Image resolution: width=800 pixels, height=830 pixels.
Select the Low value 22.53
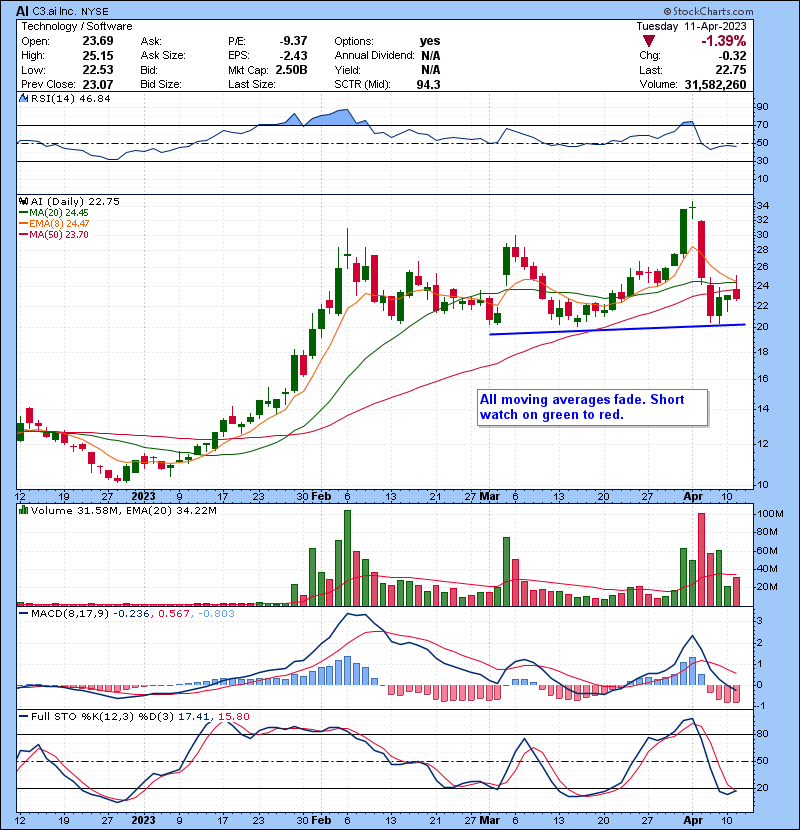click(x=98, y=70)
